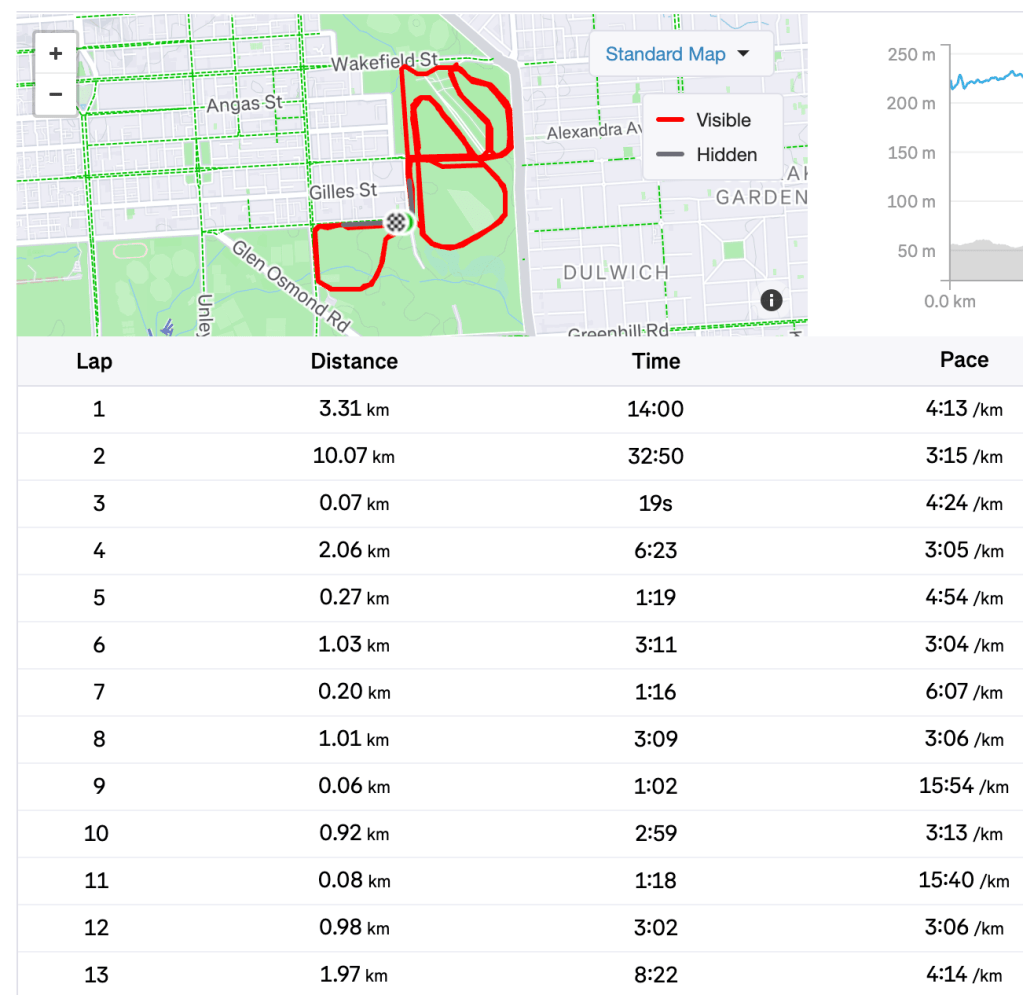Click the Time column header
The image size is (1023, 995).
click(x=656, y=361)
